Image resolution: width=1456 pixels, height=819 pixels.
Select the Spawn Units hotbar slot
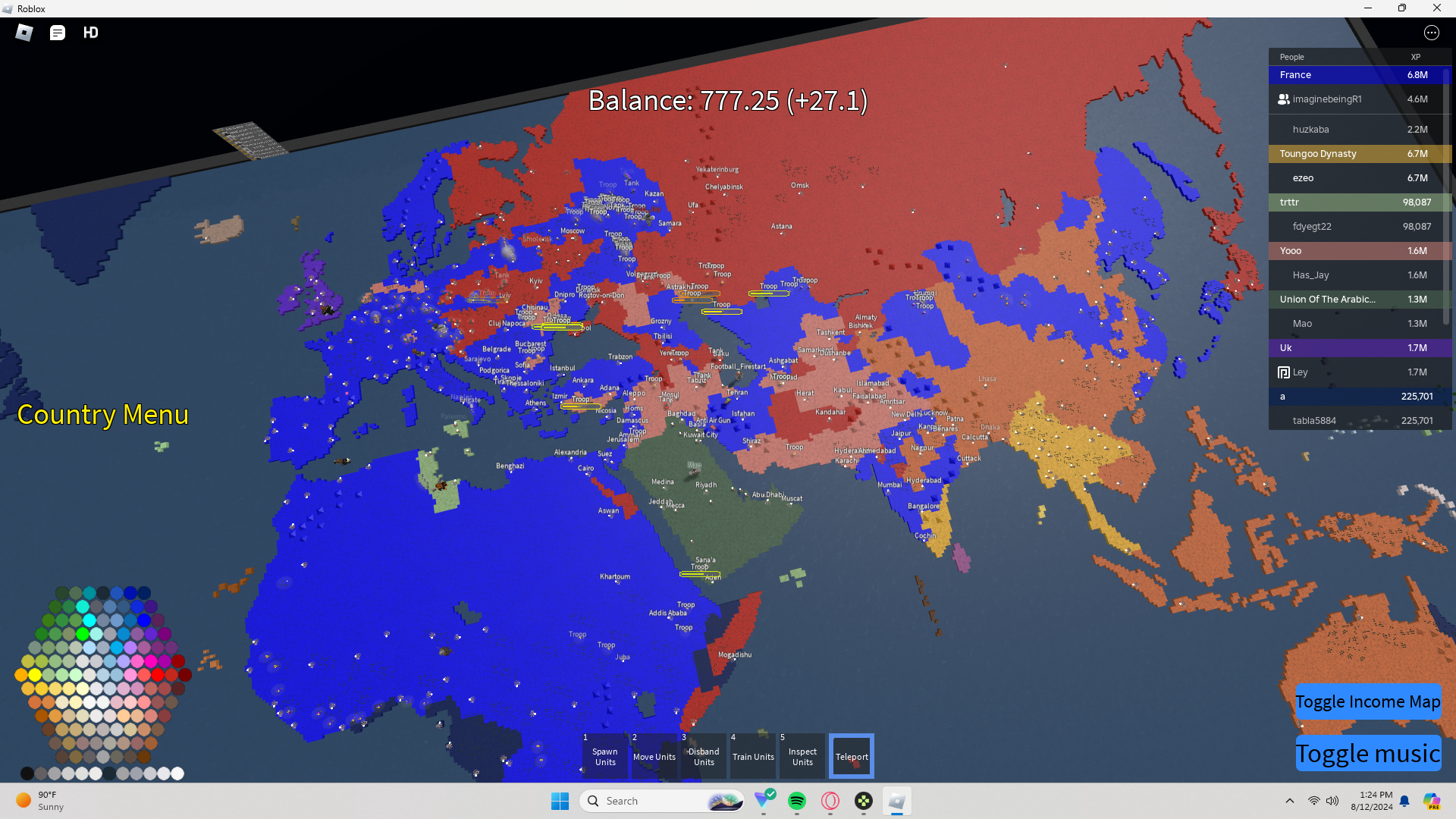(604, 756)
